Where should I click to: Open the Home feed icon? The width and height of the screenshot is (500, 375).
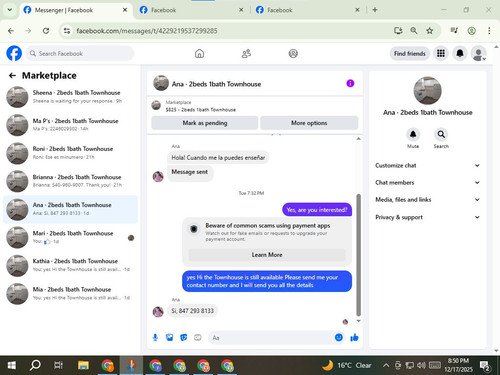199,53
